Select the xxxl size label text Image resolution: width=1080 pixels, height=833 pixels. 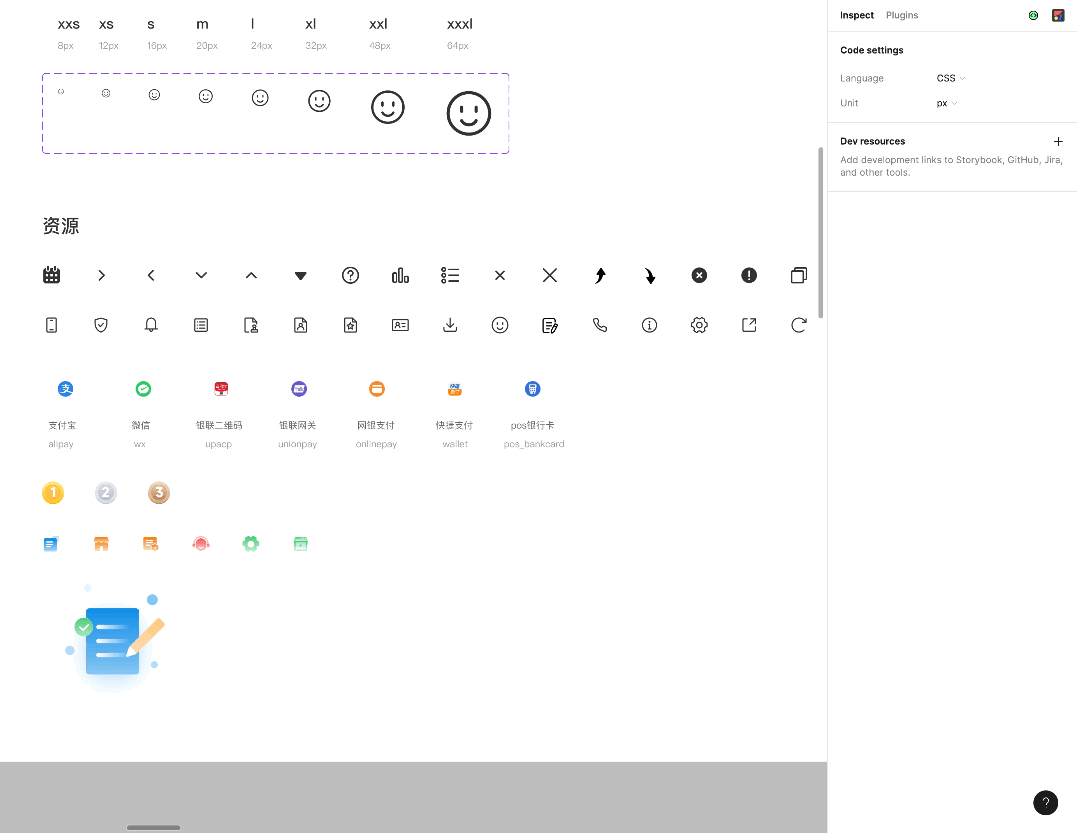pos(459,24)
